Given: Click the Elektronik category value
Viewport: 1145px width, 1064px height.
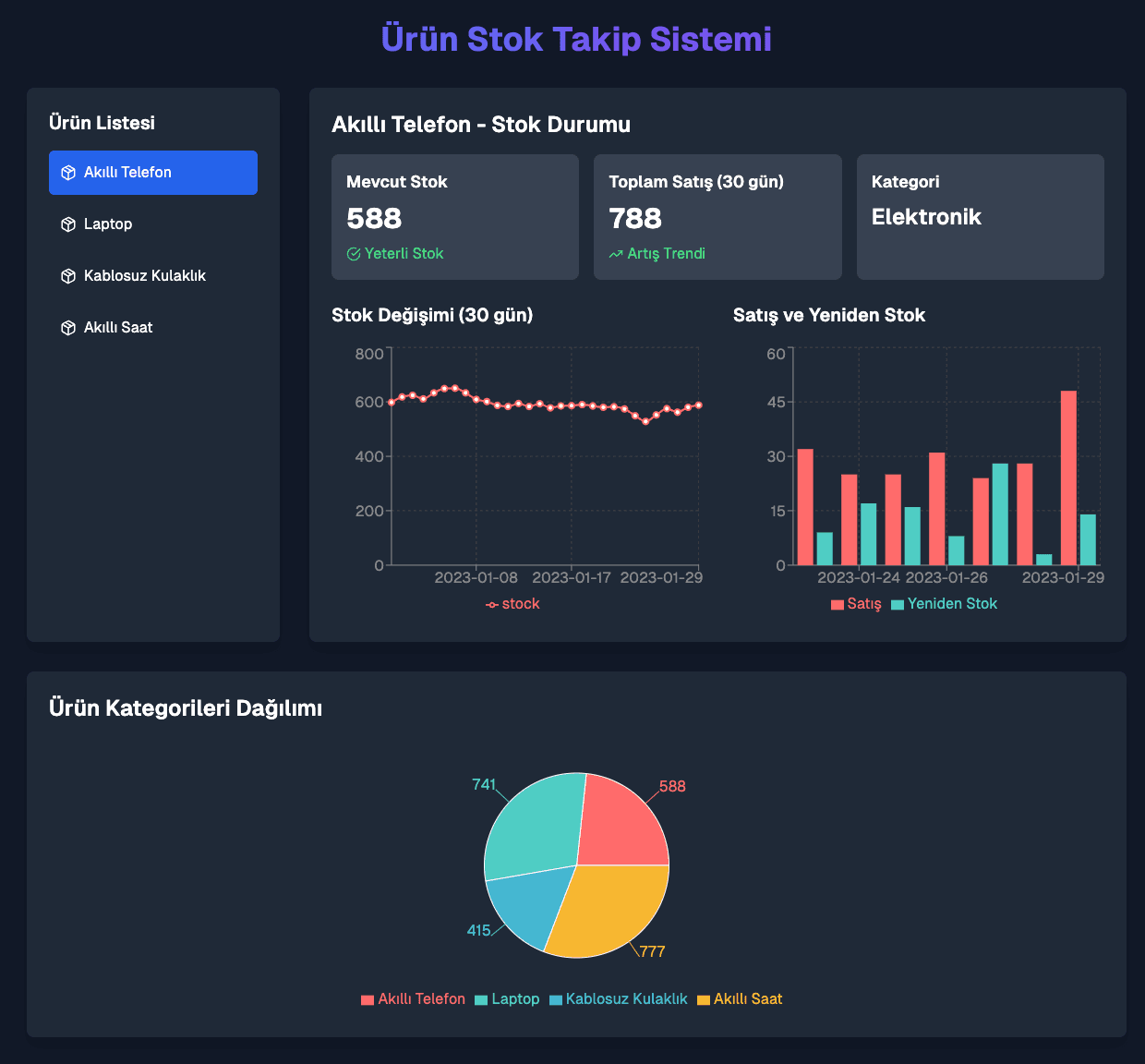Looking at the screenshot, I should tap(926, 217).
